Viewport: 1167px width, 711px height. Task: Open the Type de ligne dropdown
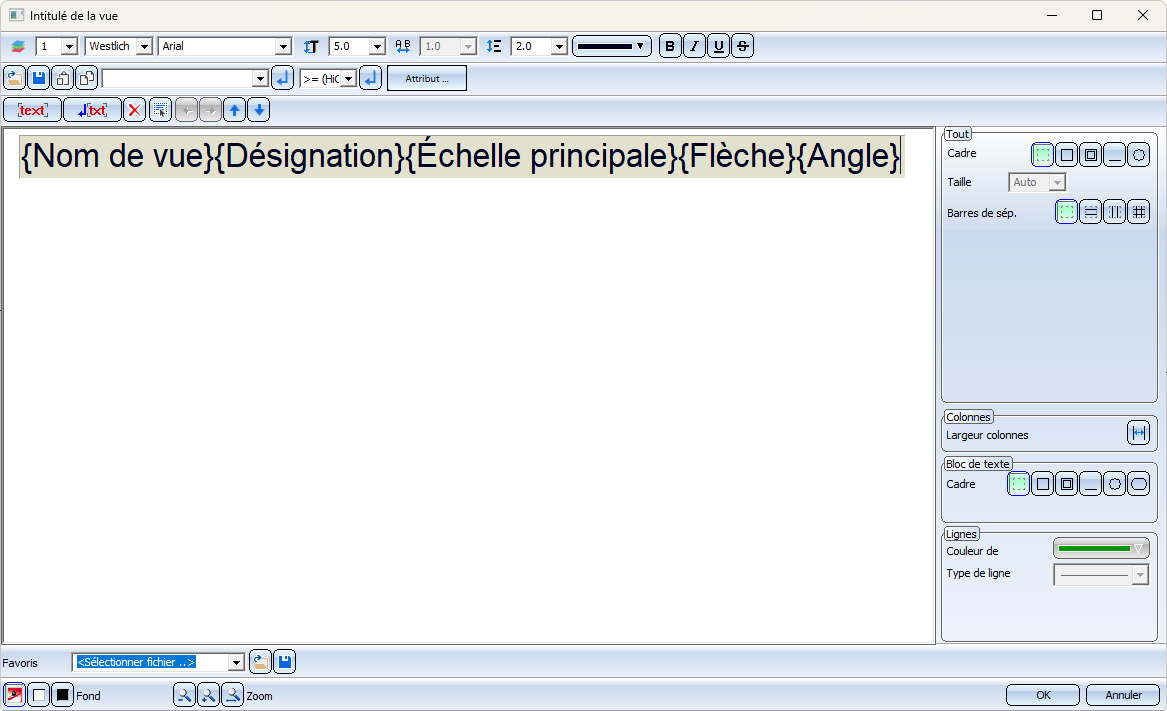pos(1139,575)
